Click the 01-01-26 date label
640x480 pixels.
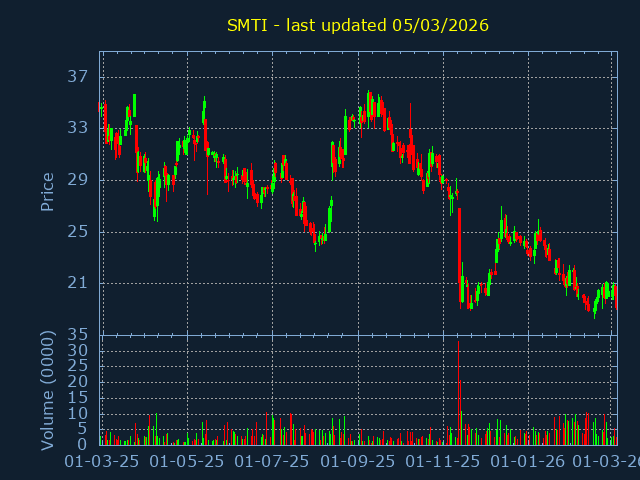pos(528,462)
